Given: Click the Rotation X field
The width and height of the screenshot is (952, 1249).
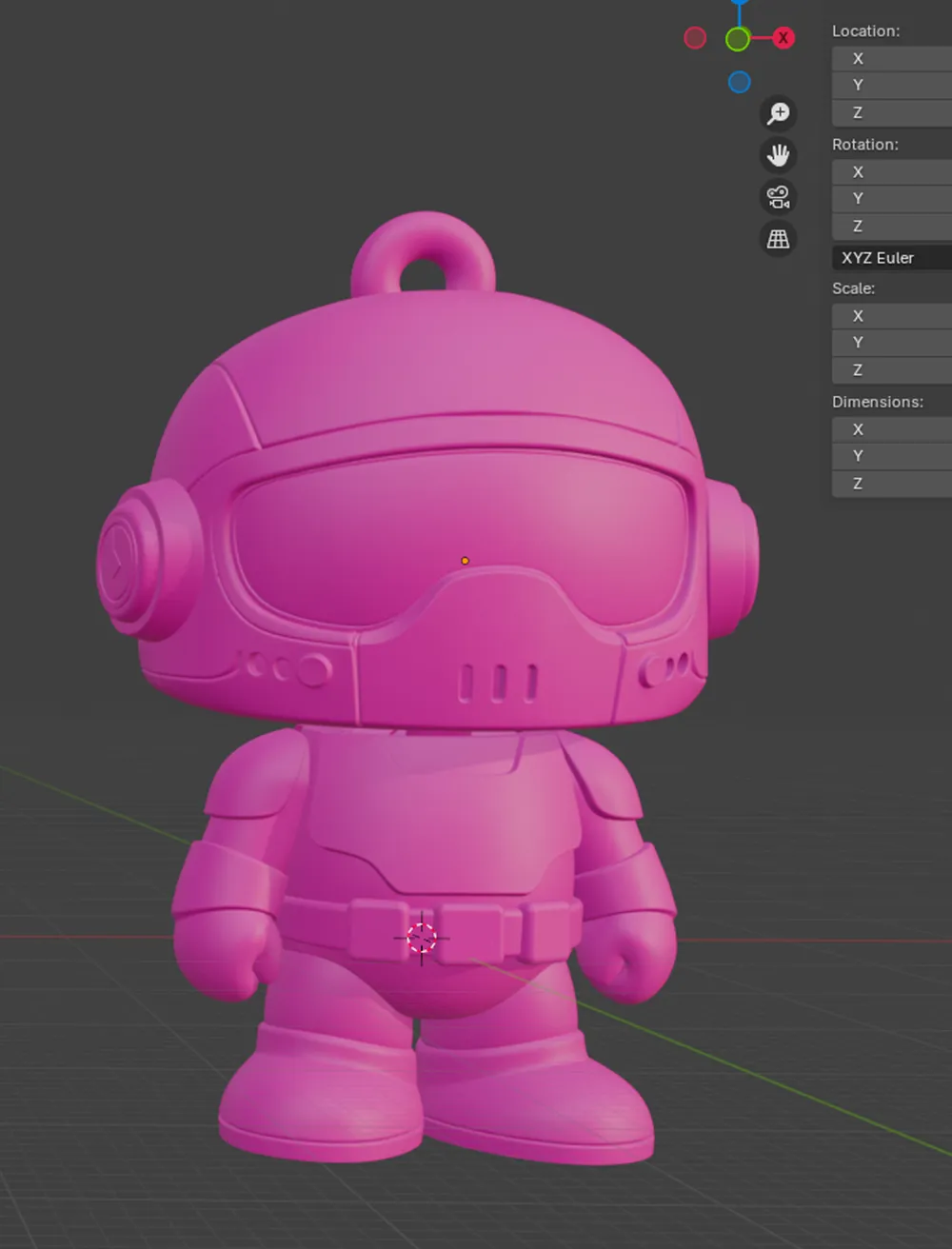Looking at the screenshot, I should coord(892,172).
